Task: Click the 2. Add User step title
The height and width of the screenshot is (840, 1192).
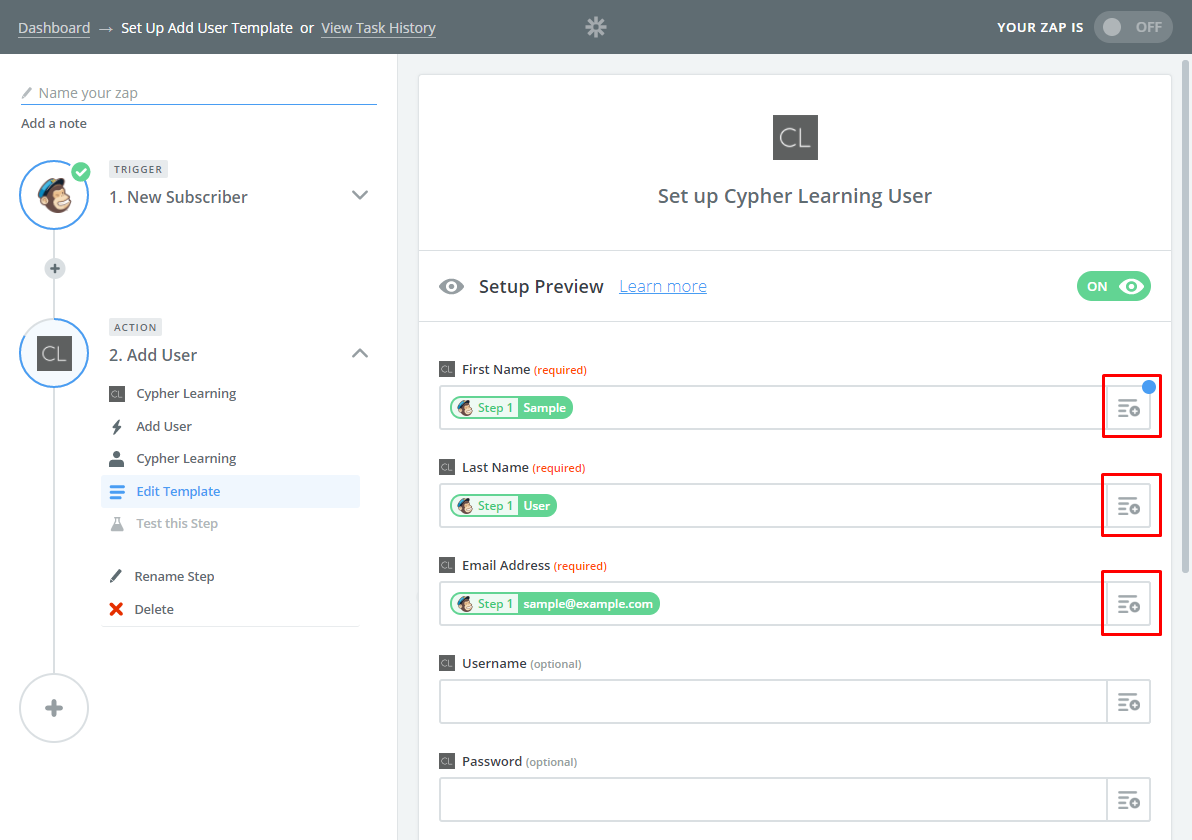Action: (153, 355)
